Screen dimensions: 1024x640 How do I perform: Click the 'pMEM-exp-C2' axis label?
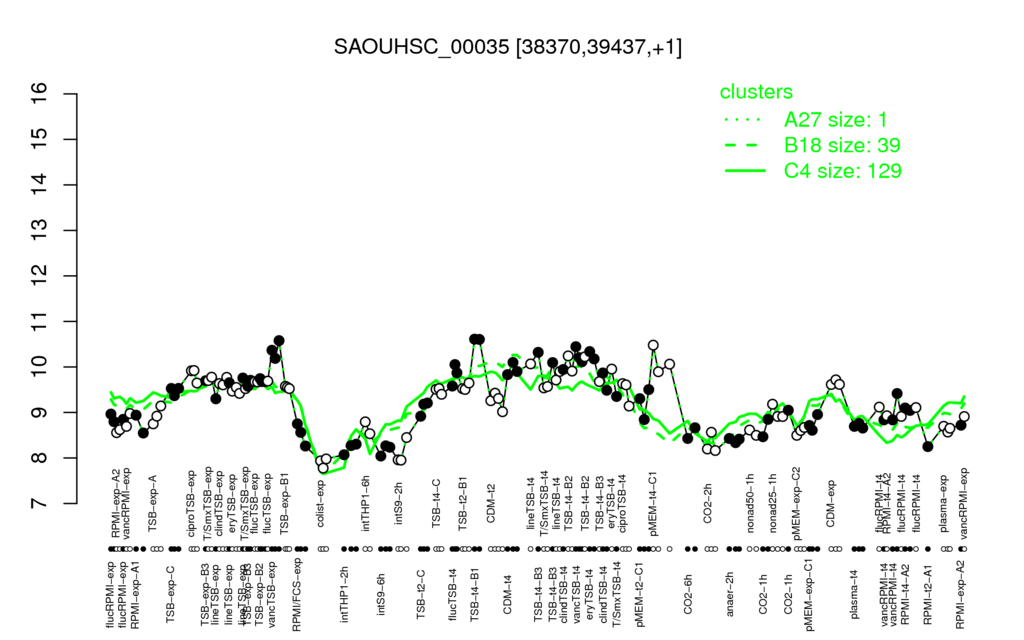[797, 502]
